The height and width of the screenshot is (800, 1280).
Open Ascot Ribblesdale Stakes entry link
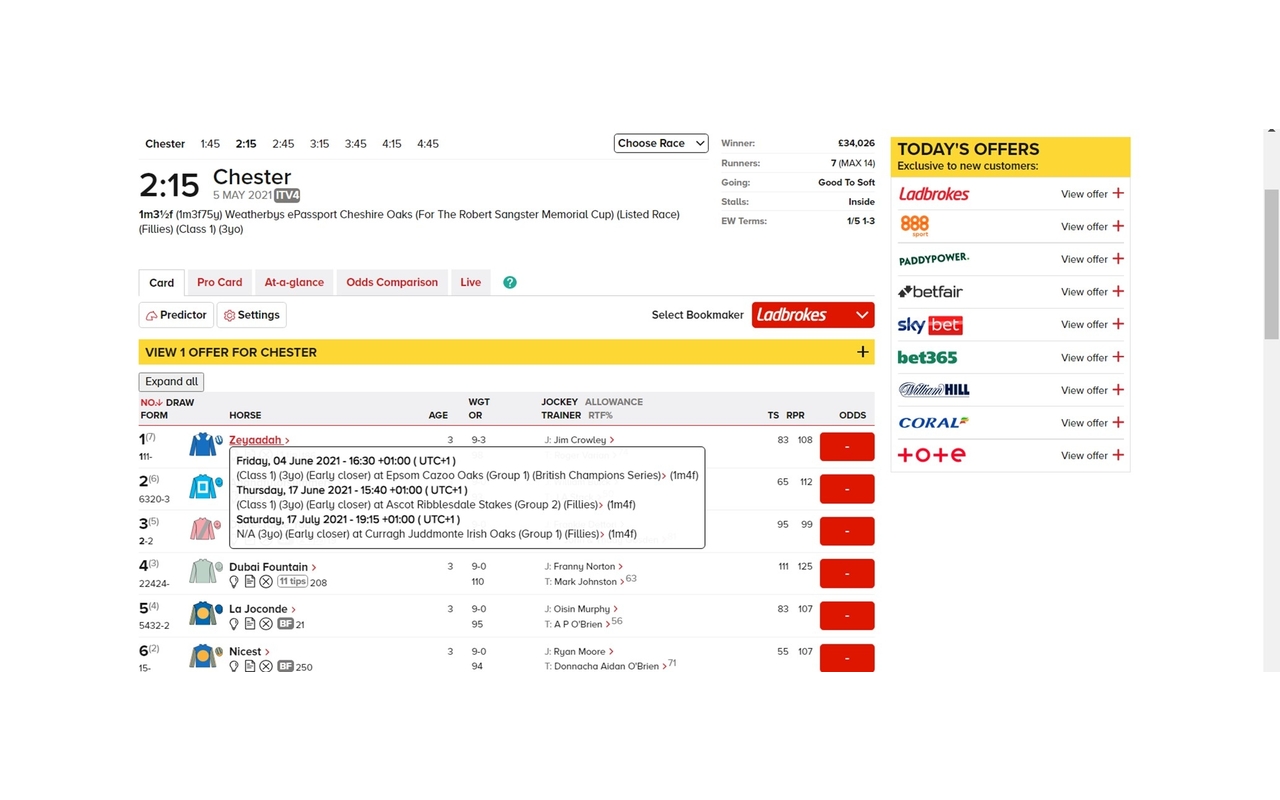click(x=420, y=505)
